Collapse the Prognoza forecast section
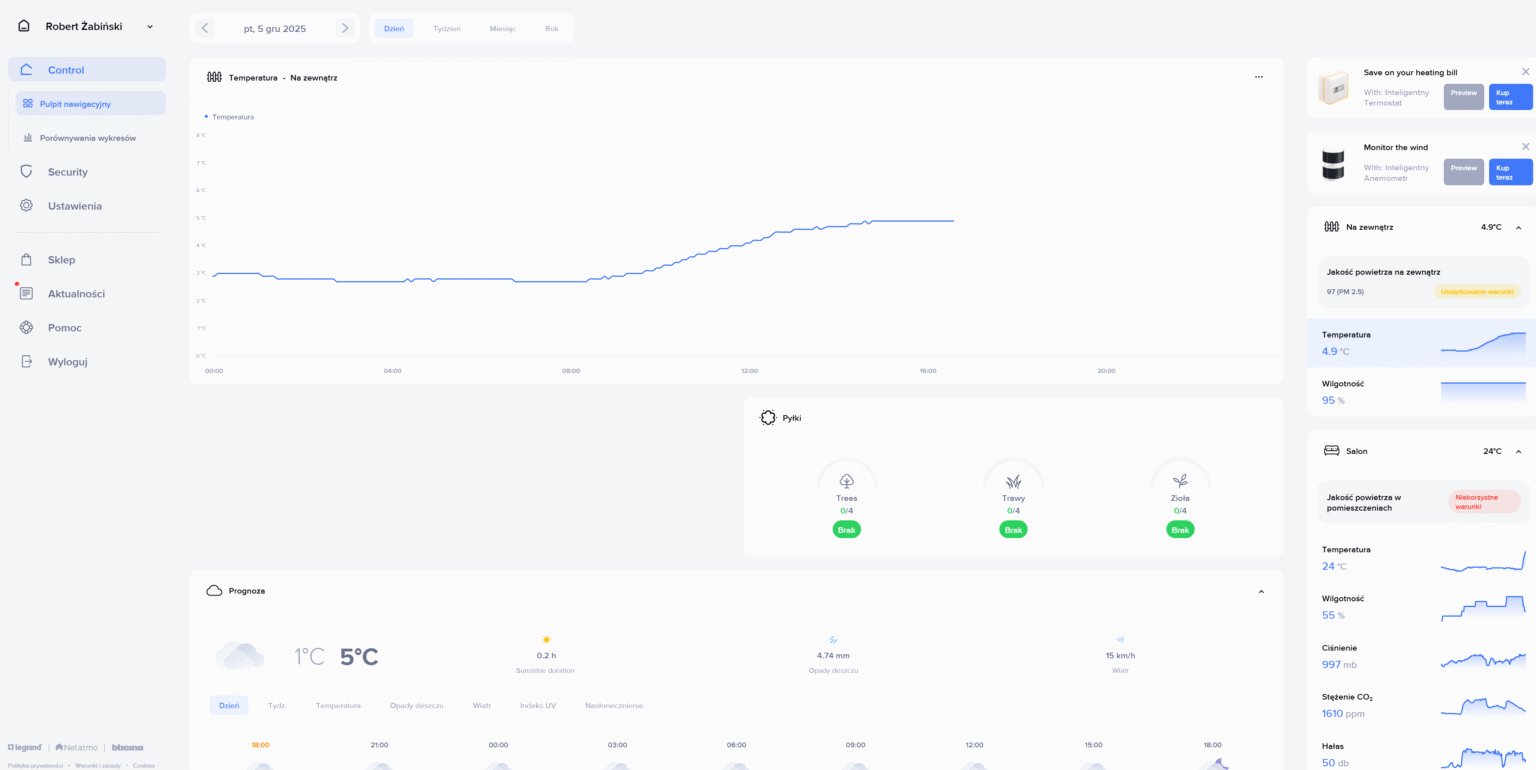 click(1261, 591)
